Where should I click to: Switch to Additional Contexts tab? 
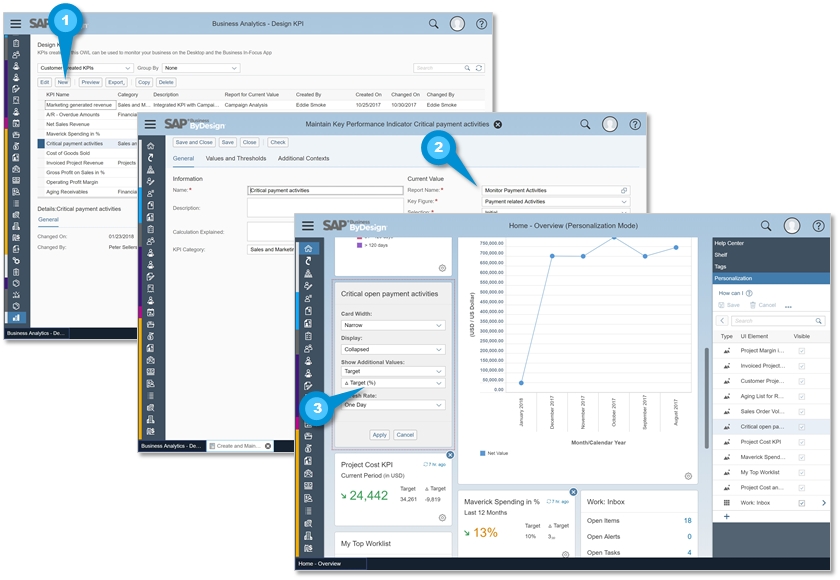click(x=303, y=159)
